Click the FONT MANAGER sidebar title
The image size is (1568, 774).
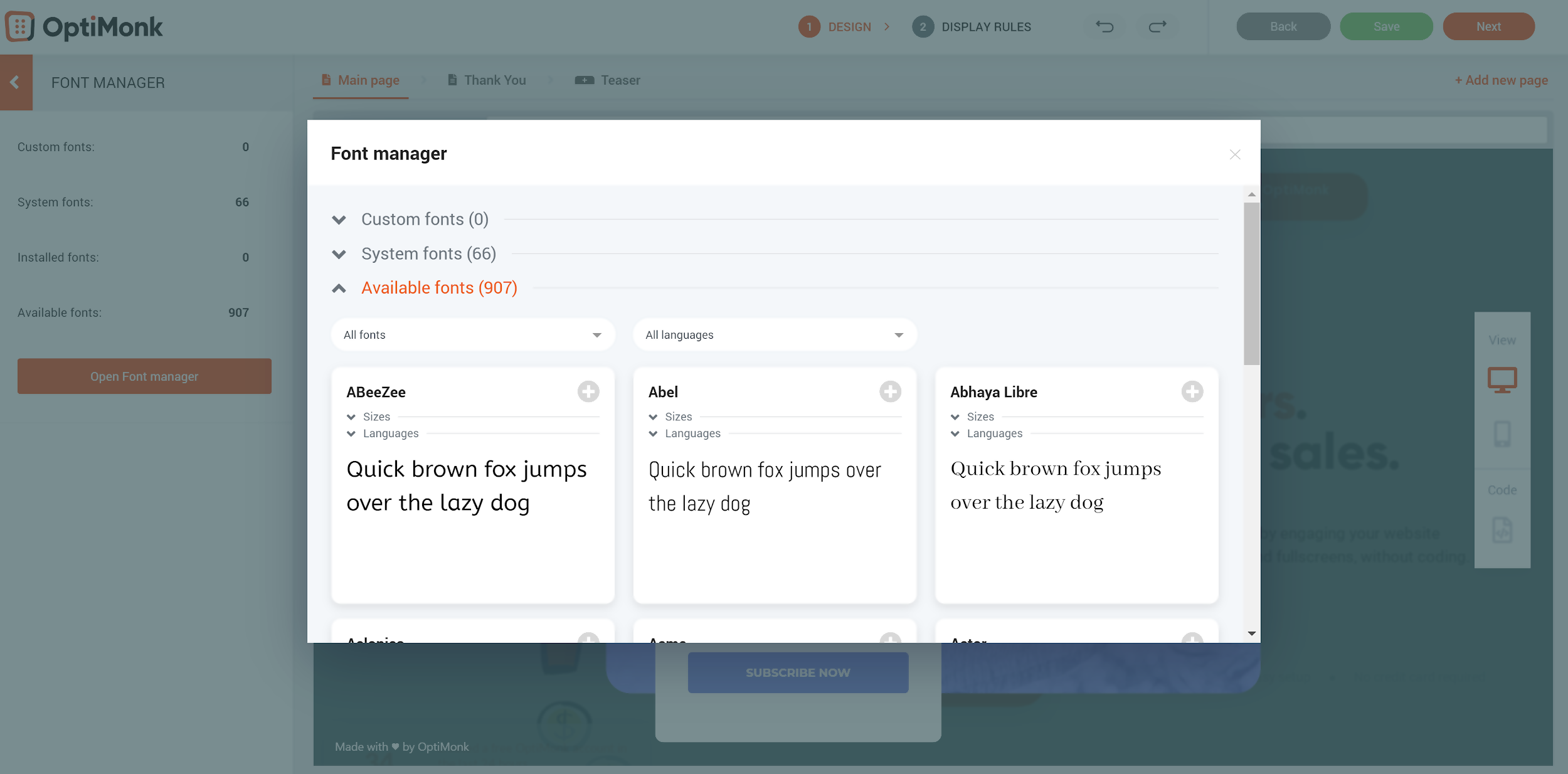(108, 83)
